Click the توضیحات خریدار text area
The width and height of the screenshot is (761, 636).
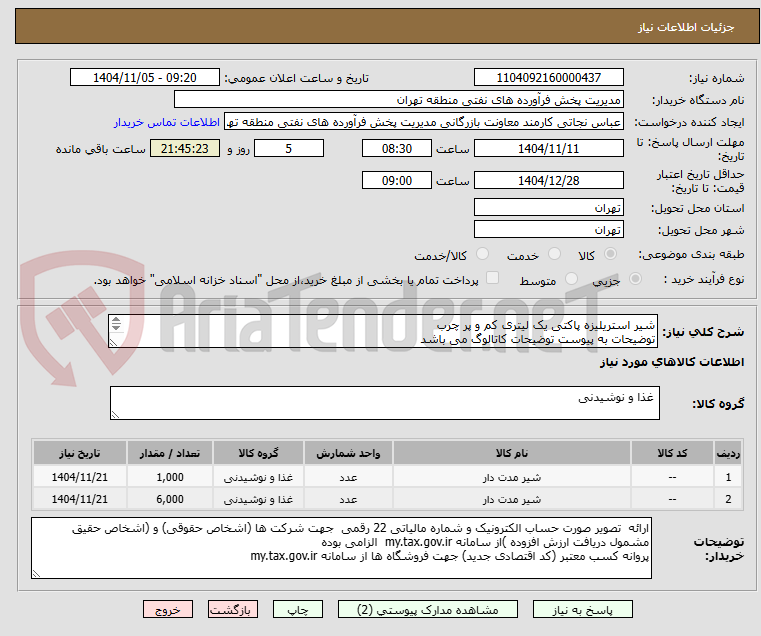pos(341,548)
